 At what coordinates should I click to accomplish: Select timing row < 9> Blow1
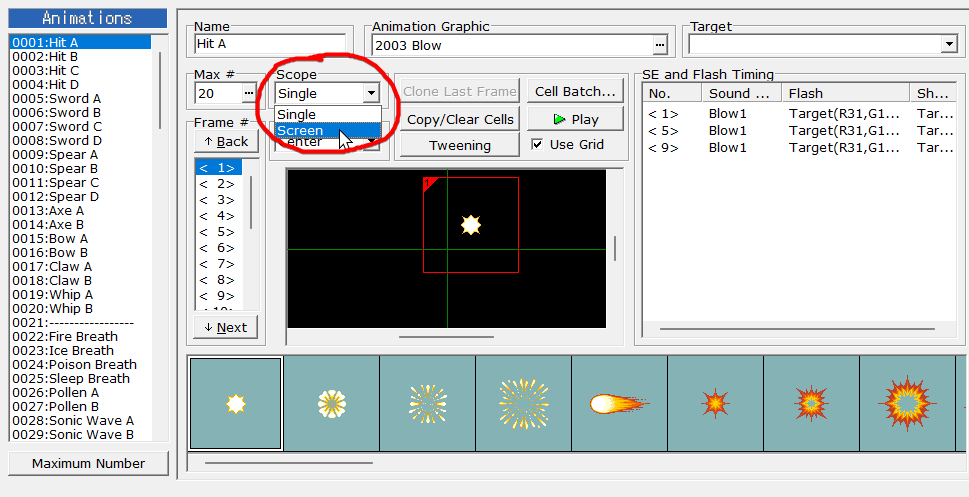click(x=800, y=148)
